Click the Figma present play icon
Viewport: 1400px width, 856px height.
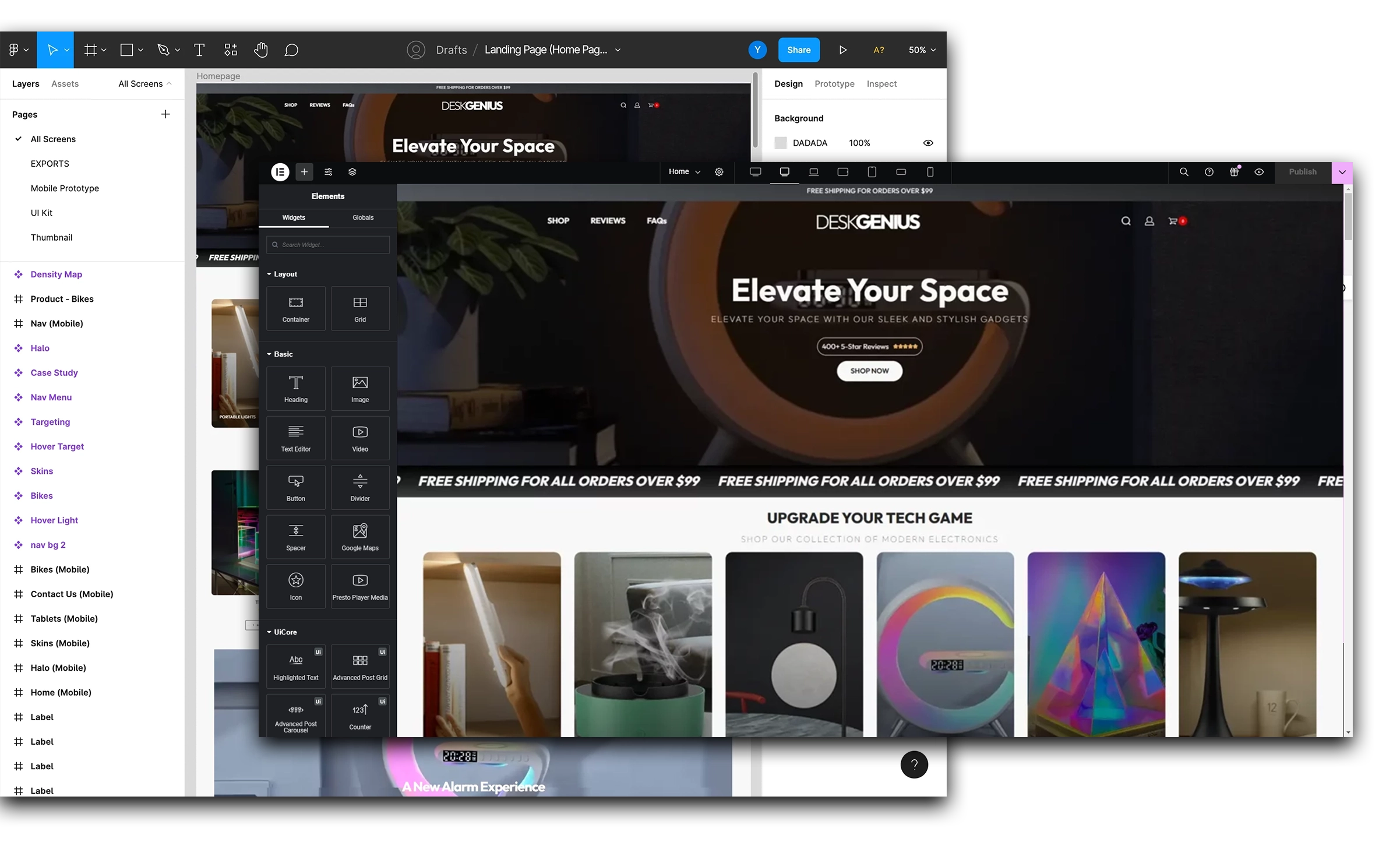842,50
